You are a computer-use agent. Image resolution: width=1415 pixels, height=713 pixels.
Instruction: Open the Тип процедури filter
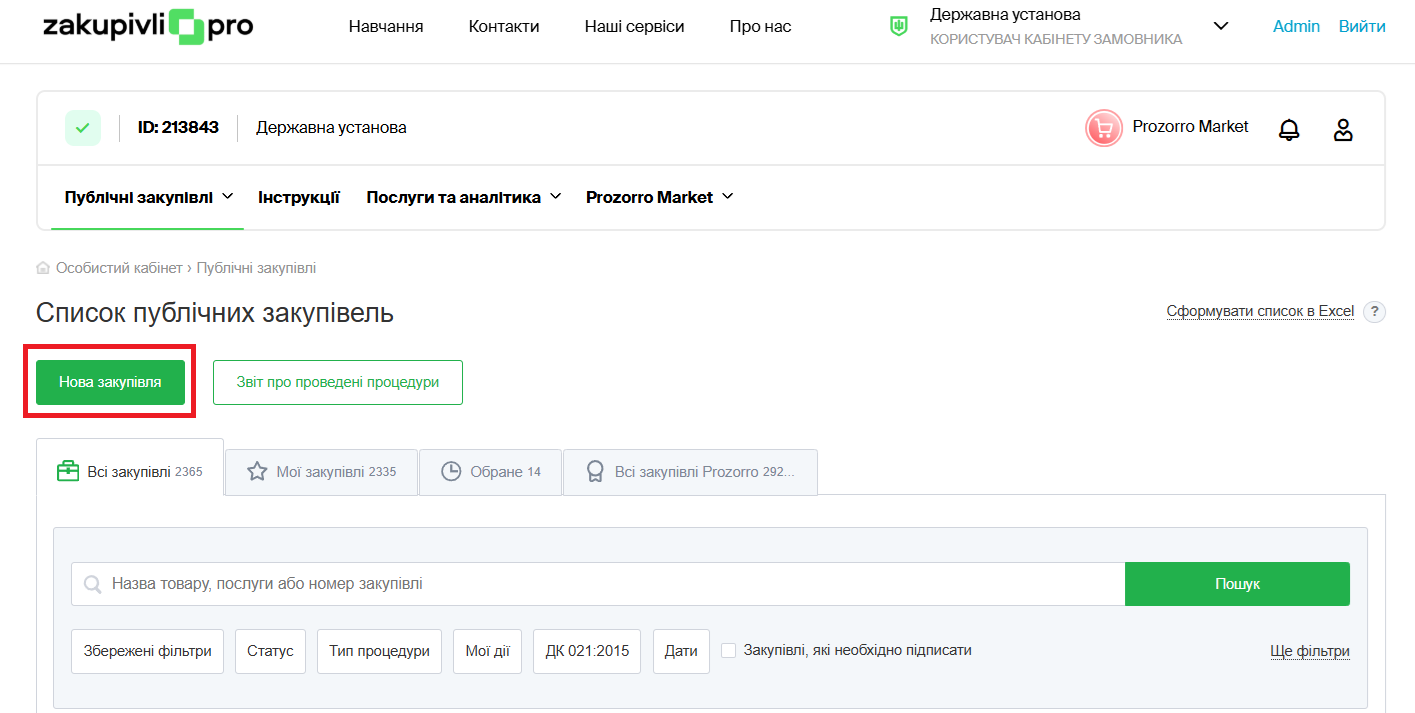click(x=379, y=651)
